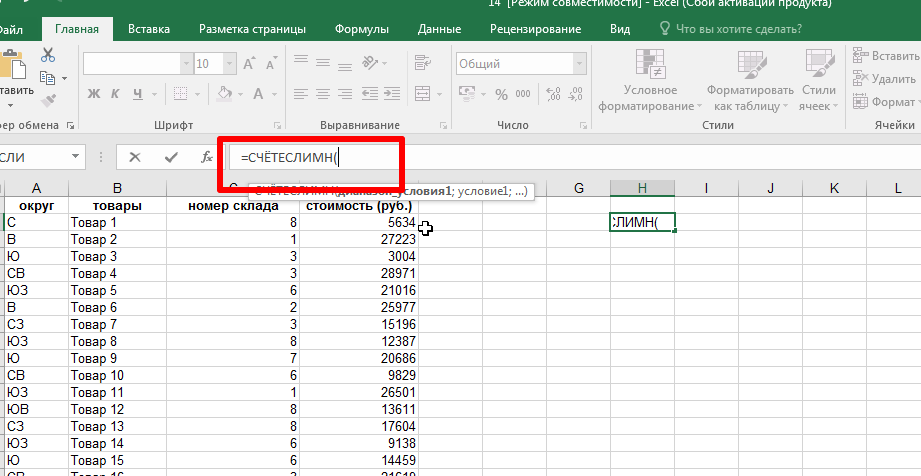Click the Borders icon
921x476 pixels.
click(180, 93)
